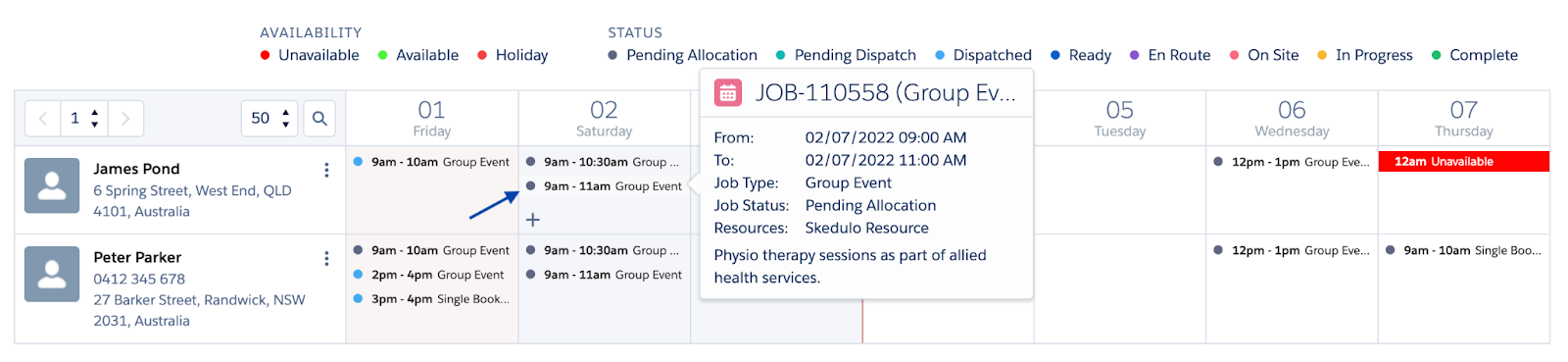The image size is (1568, 362).
Task: Go to previous page with left chevron
Action: 43,119
